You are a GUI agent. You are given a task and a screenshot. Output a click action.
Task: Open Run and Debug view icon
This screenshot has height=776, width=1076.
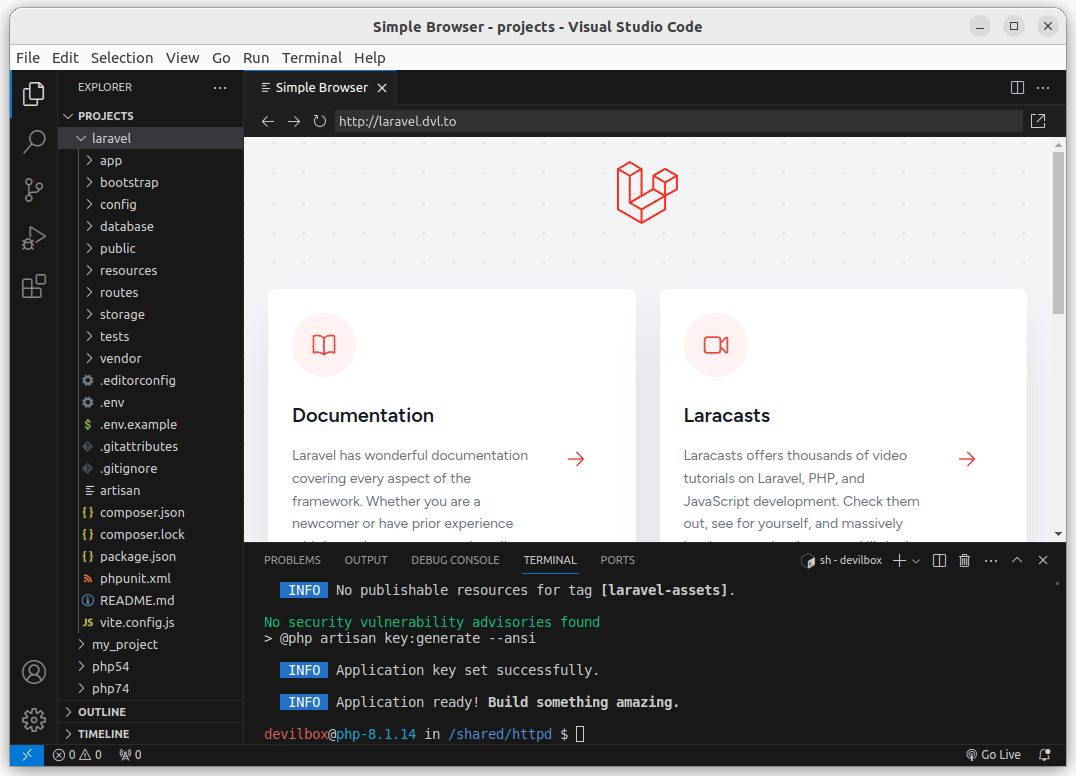pyautogui.click(x=34, y=238)
